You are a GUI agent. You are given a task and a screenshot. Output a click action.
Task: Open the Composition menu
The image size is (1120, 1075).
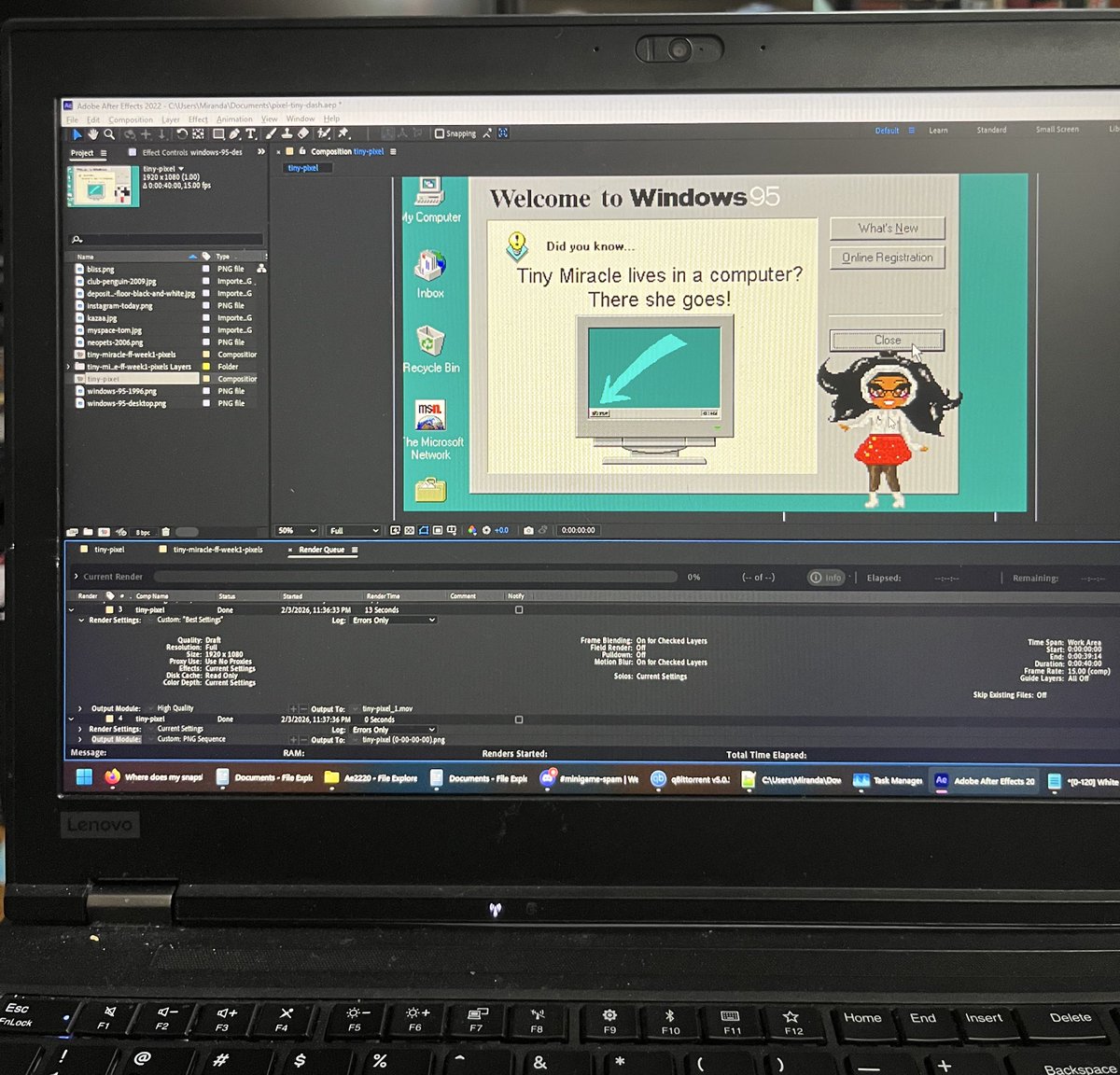(x=131, y=119)
